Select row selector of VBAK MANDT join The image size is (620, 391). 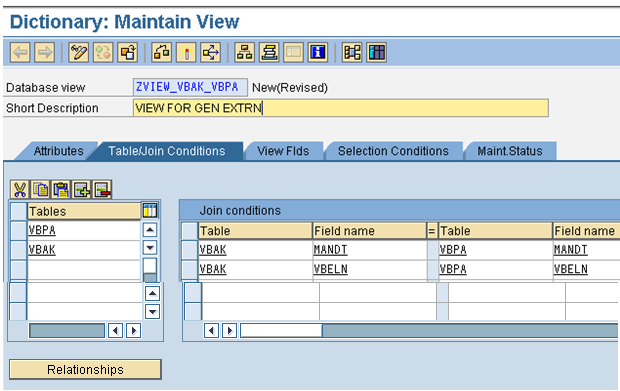189,250
